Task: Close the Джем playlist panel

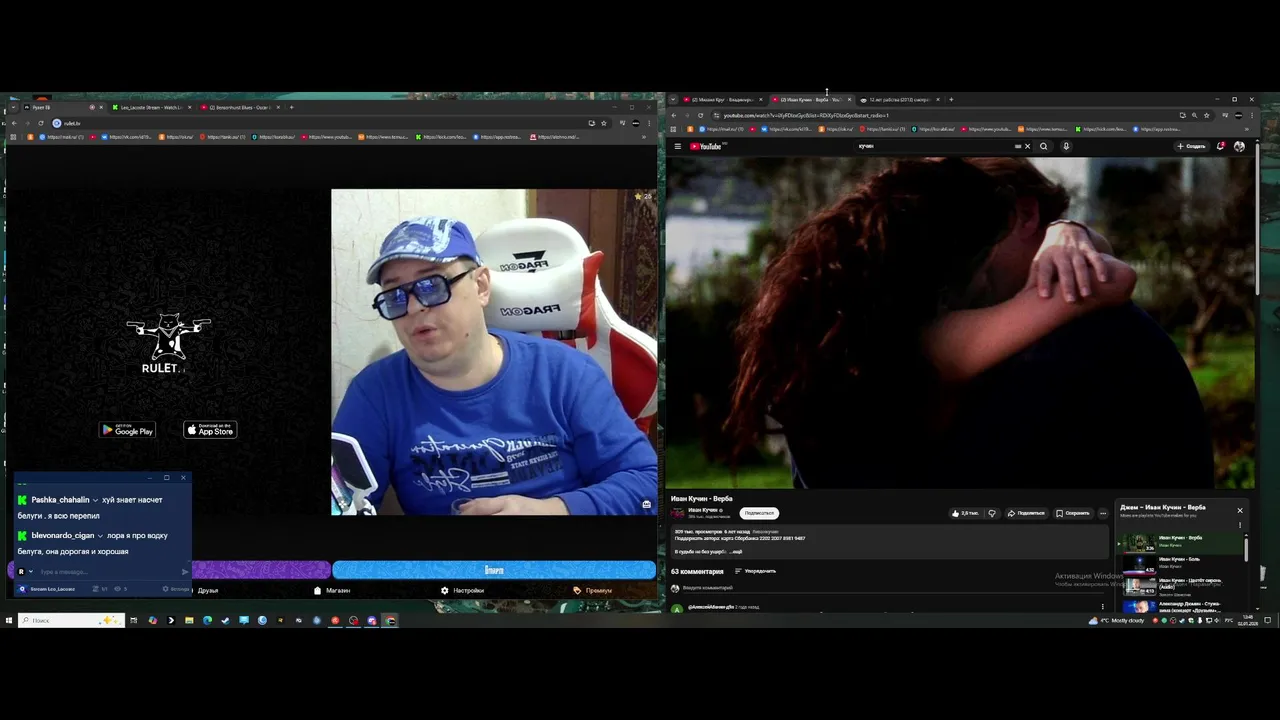Action: (1240, 510)
